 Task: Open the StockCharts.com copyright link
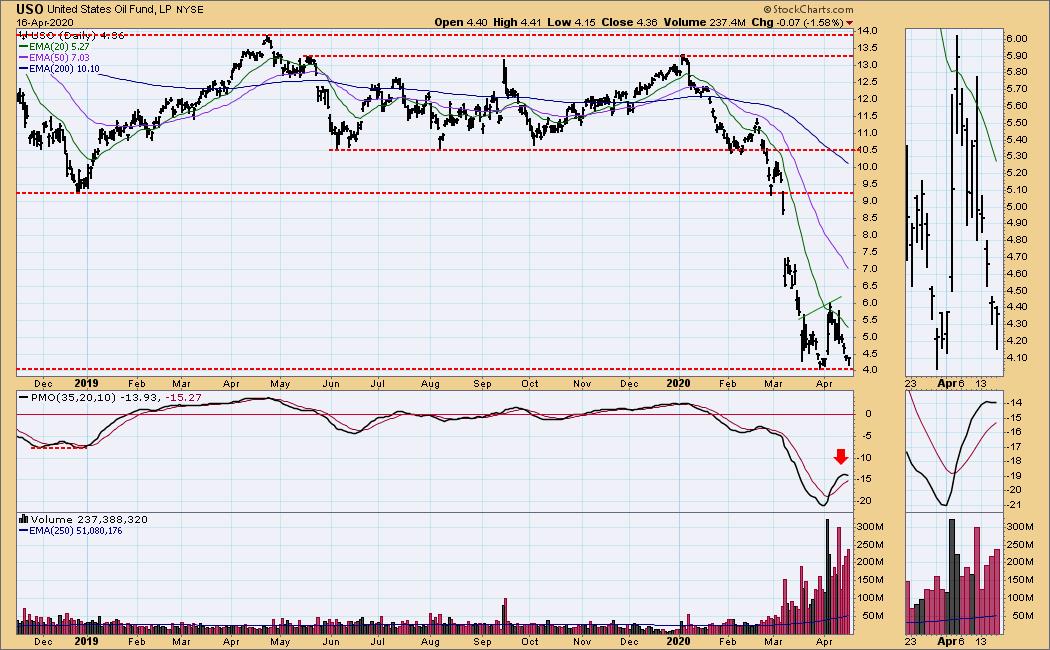[808, 9]
